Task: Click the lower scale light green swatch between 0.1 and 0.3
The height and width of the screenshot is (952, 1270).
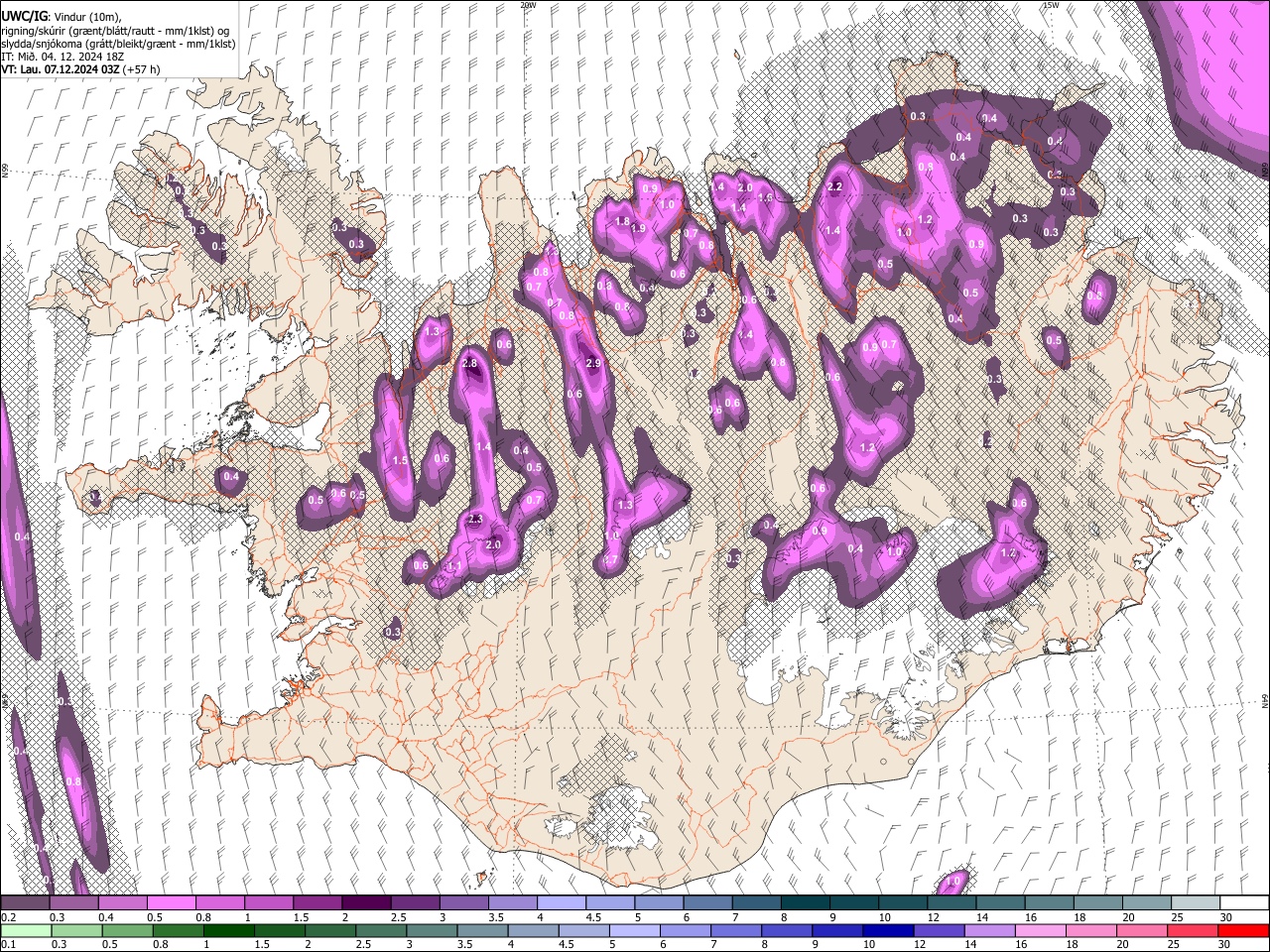Action: (25, 930)
